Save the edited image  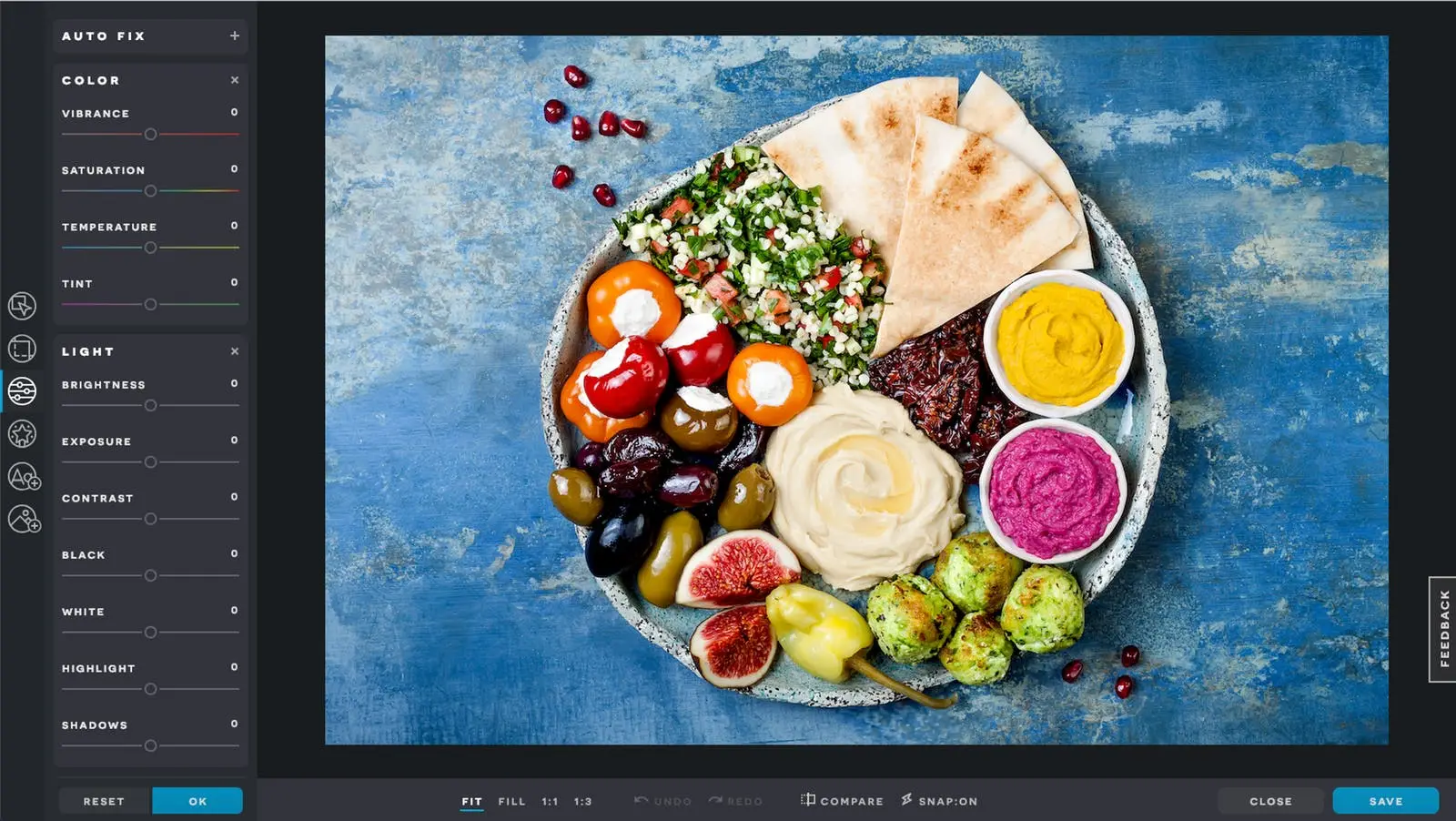pos(1384,801)
